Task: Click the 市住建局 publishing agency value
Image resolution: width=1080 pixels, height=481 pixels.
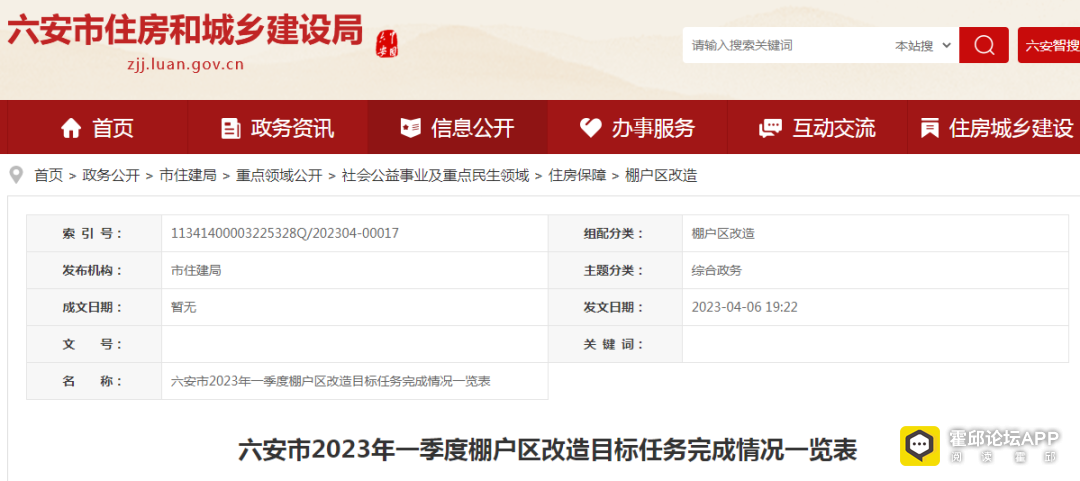Action: [196, 270]
